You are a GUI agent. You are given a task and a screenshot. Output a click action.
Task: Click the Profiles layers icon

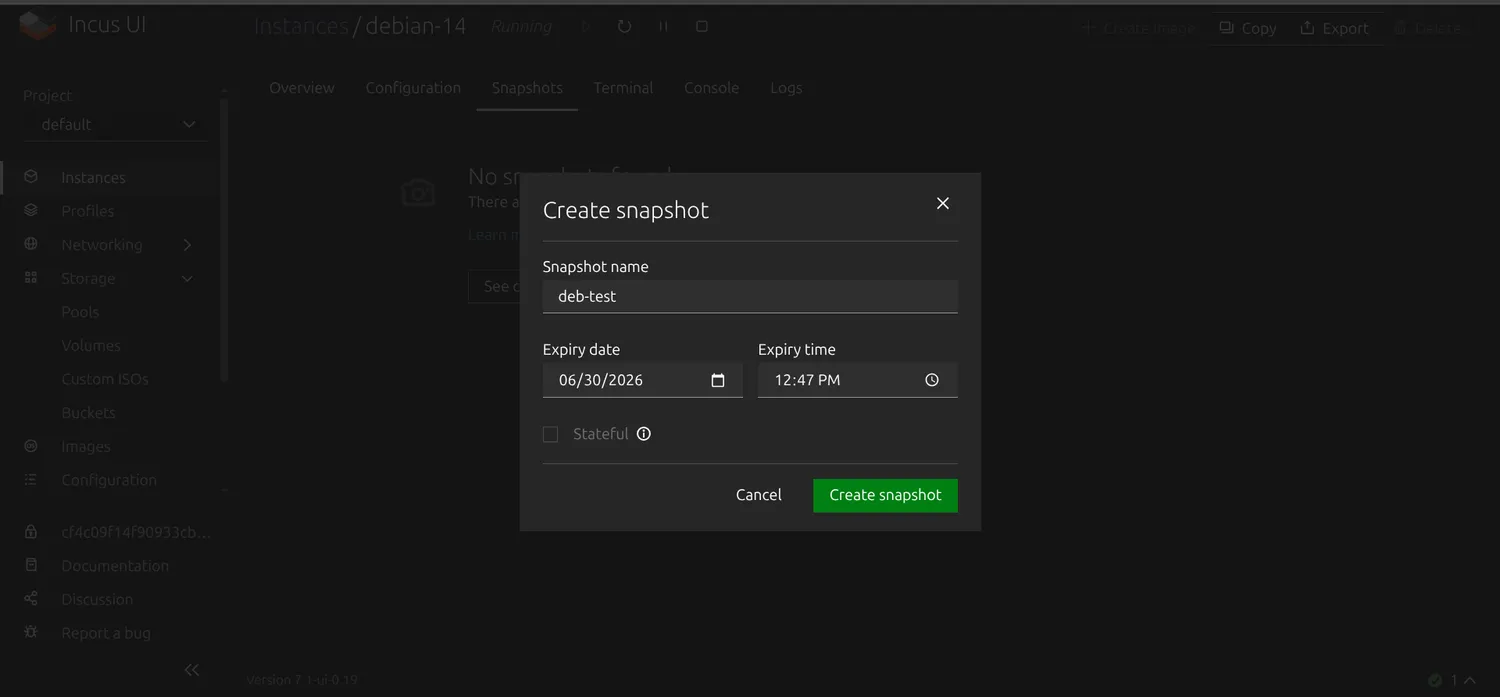click(31, 211)
